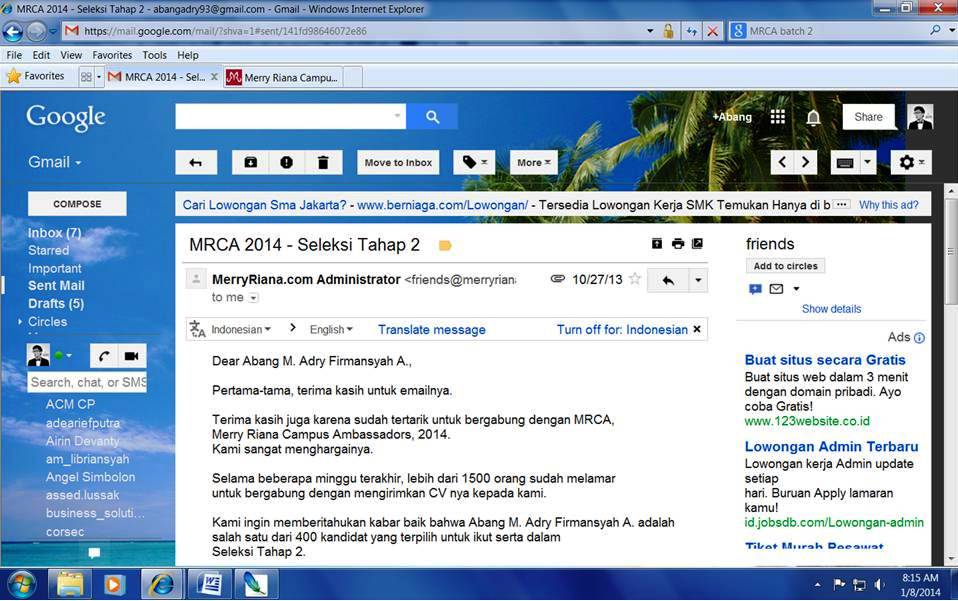Click the back-to-list arrow button in Gmail
Image resolution: width=958 pixels, height=601 pixels.
pyautogui.click(x=196, y=162)
